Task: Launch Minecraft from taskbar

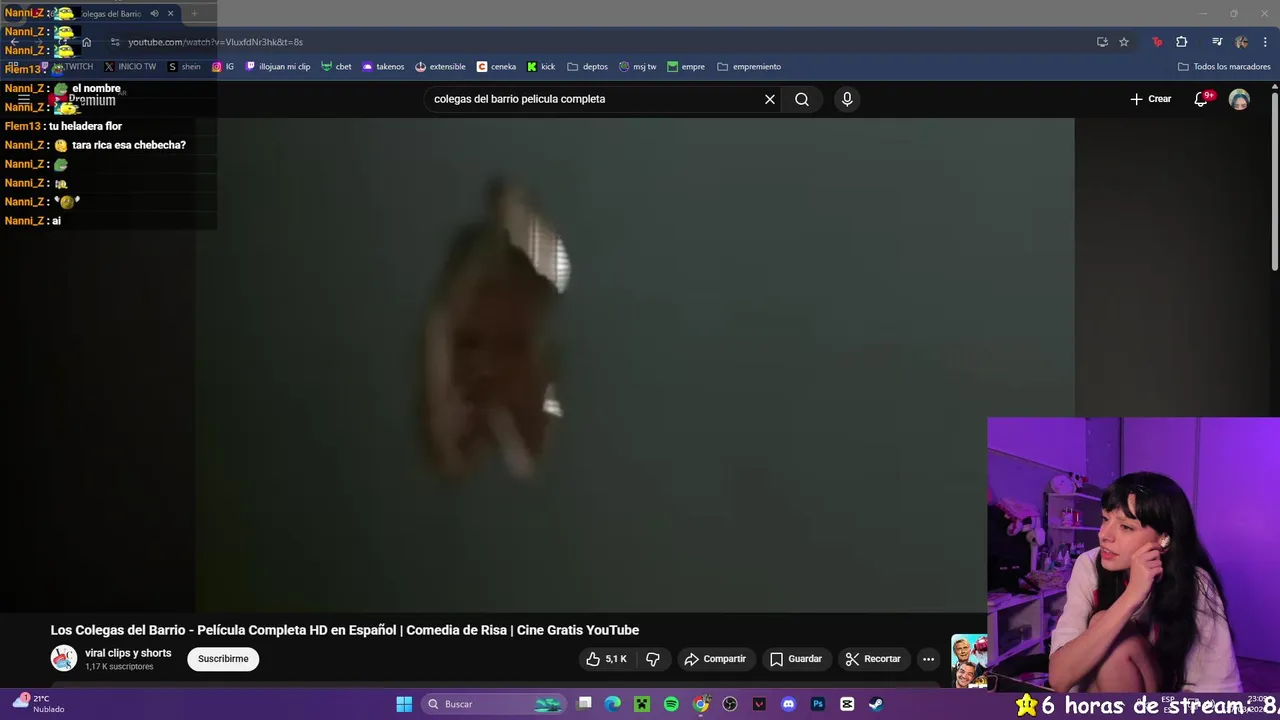Action: click(x=642, y=704)
